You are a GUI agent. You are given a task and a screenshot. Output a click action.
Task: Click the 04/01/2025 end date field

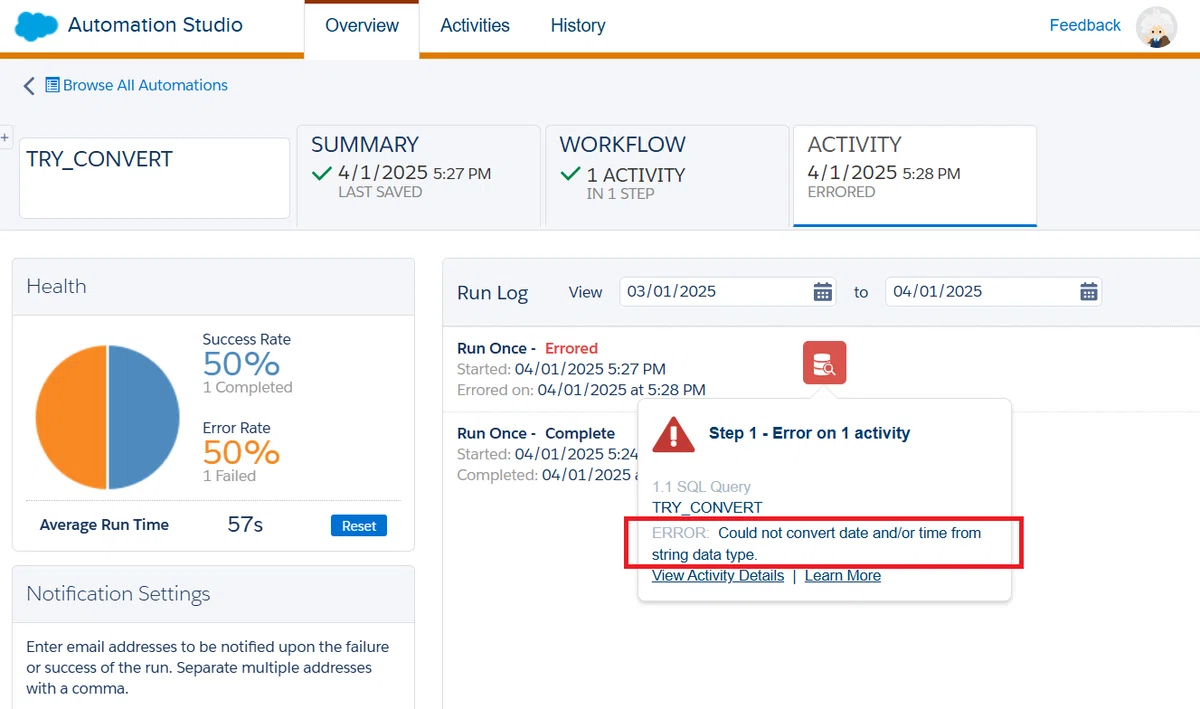[x=994, y=292]
